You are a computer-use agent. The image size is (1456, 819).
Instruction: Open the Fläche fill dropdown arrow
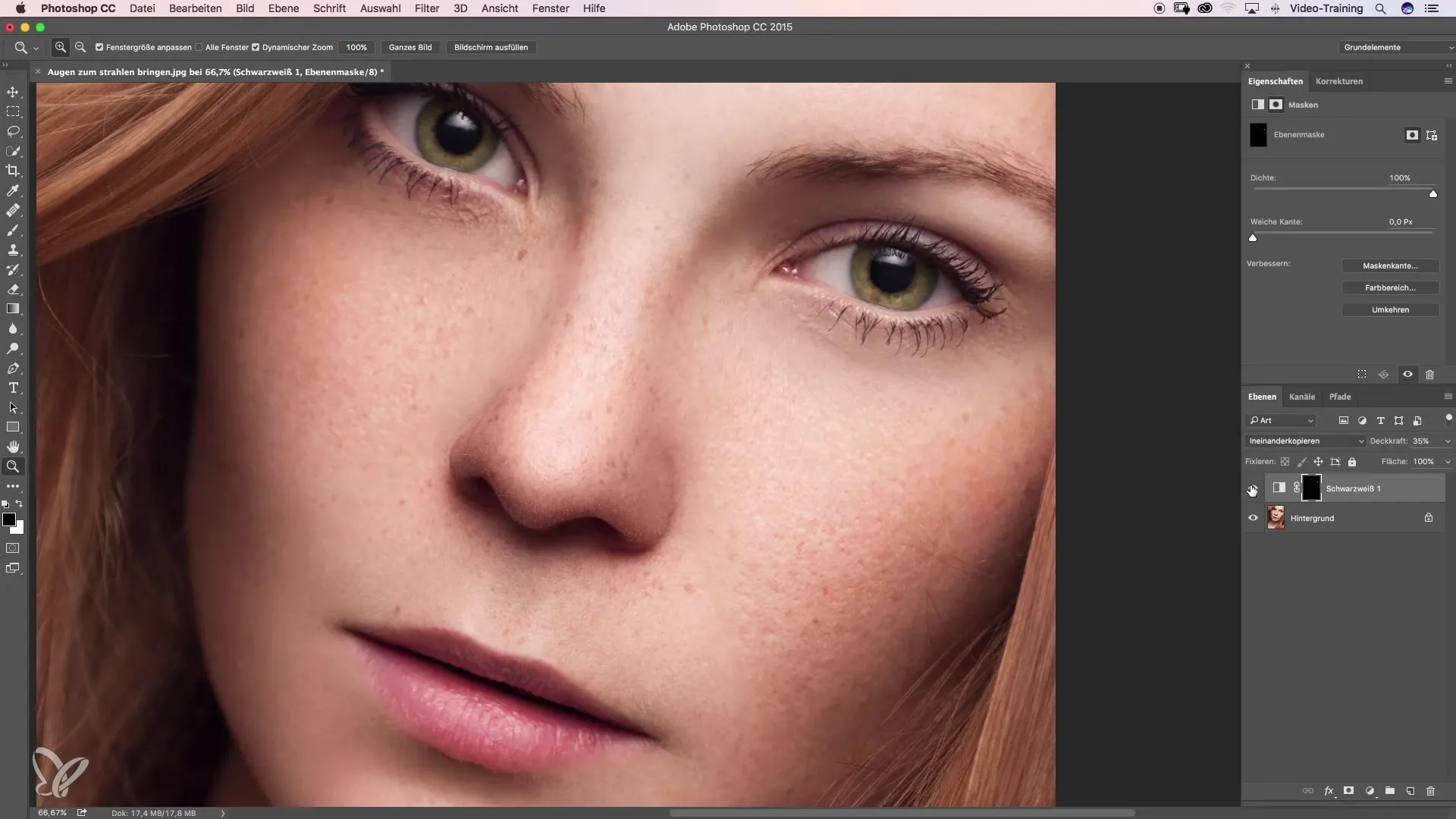pos(1447,461)
